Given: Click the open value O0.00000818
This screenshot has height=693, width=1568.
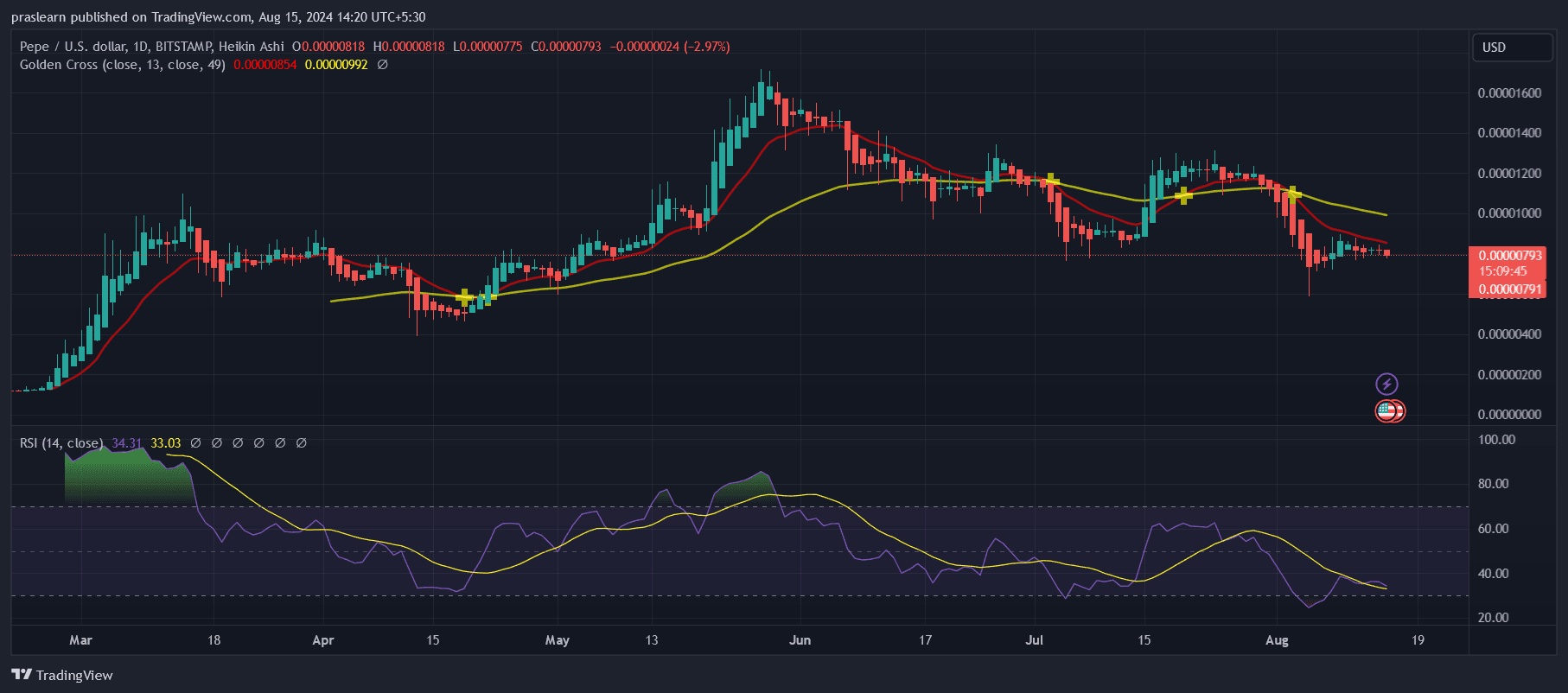Looking at the screenshot, I should tap(328, 47).
